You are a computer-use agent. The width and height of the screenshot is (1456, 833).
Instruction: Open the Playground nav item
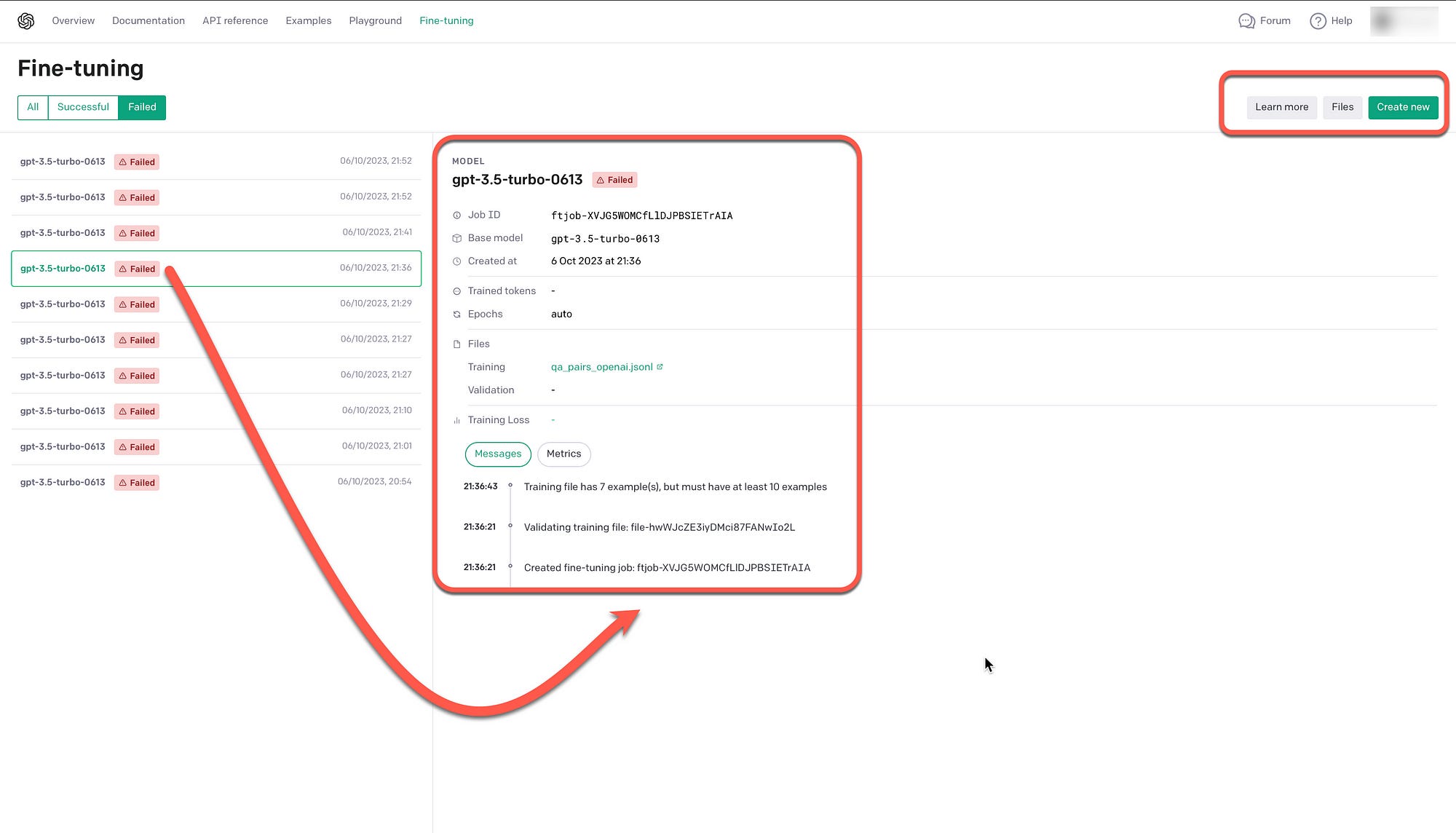point(375,21)
